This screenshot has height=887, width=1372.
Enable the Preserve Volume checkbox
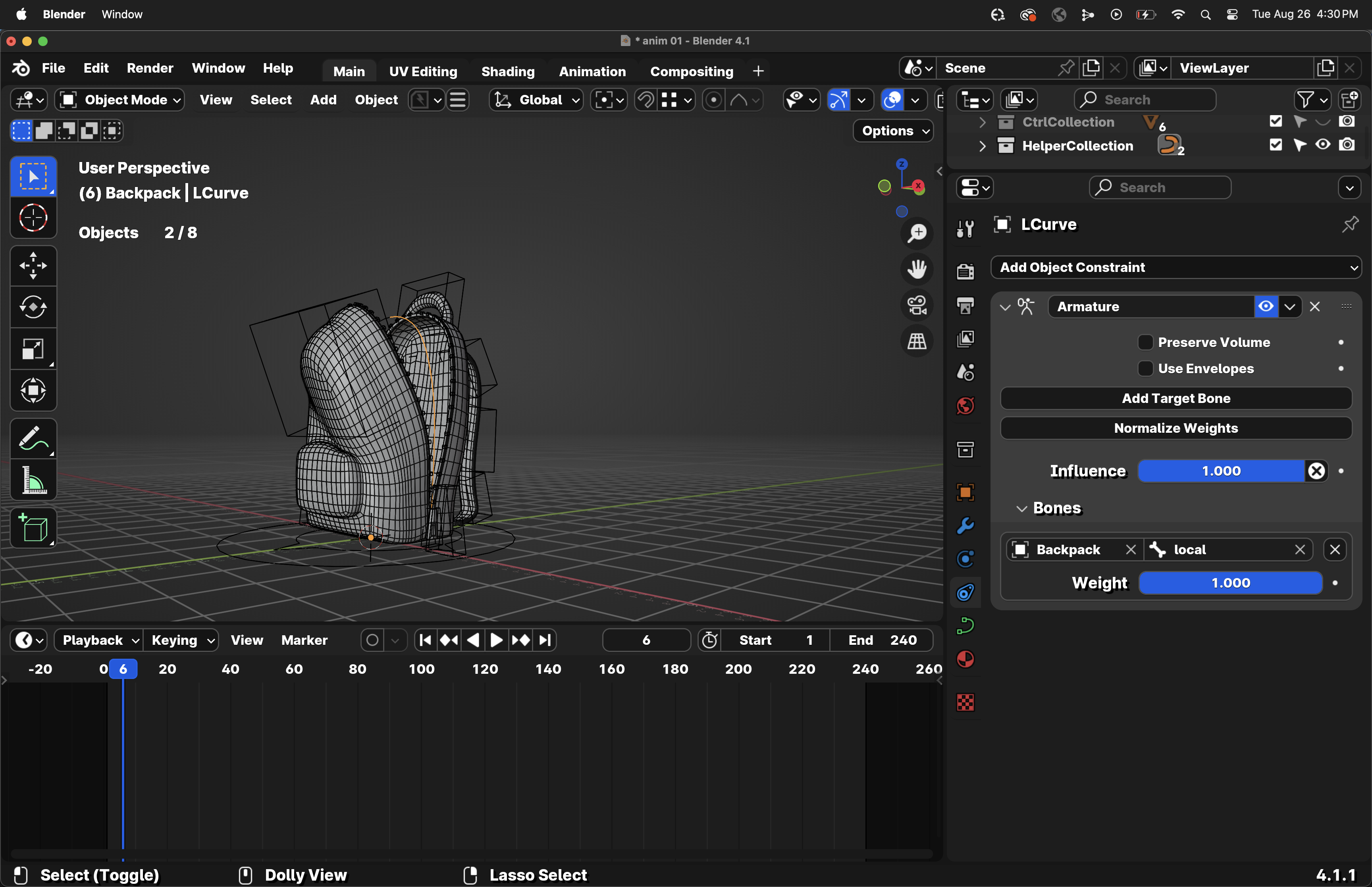pyautogui.click(x=1145, y=342)
